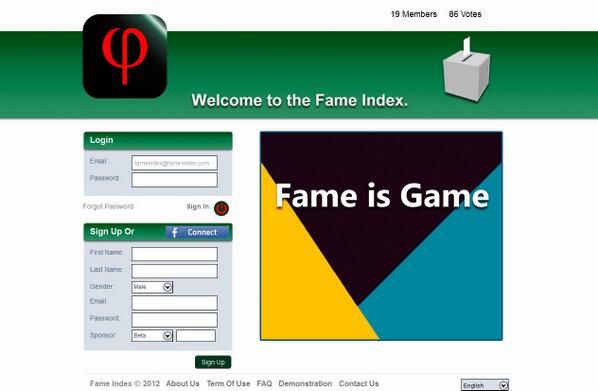Click the Fame is Game banner image
Image resolution: width=598 pixels, height=391 pixels.
[x=381, y=236]
